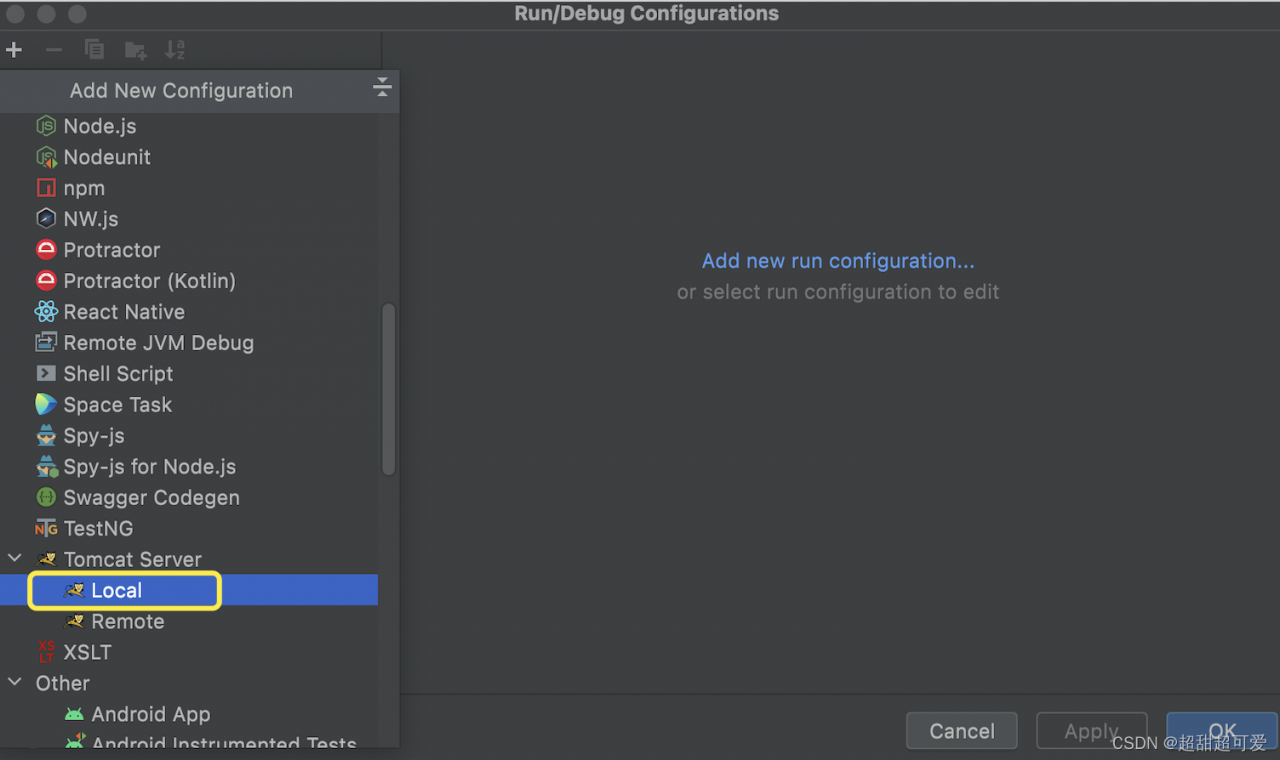
Task: Click the Protractor icon
Action: pos(46,250)
